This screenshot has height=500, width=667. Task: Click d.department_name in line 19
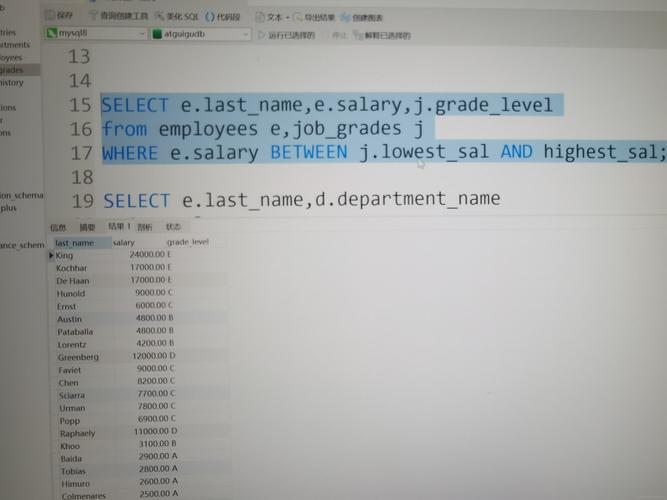408,199
